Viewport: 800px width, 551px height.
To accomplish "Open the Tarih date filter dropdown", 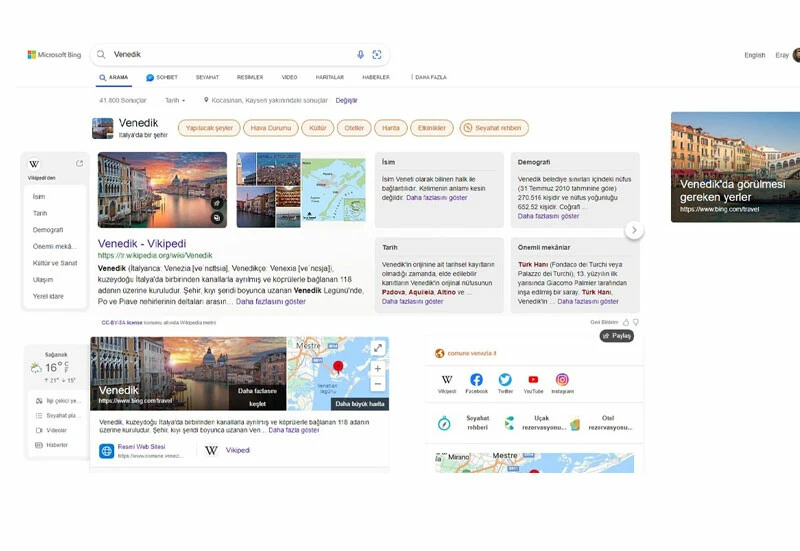I will point(175,100).
